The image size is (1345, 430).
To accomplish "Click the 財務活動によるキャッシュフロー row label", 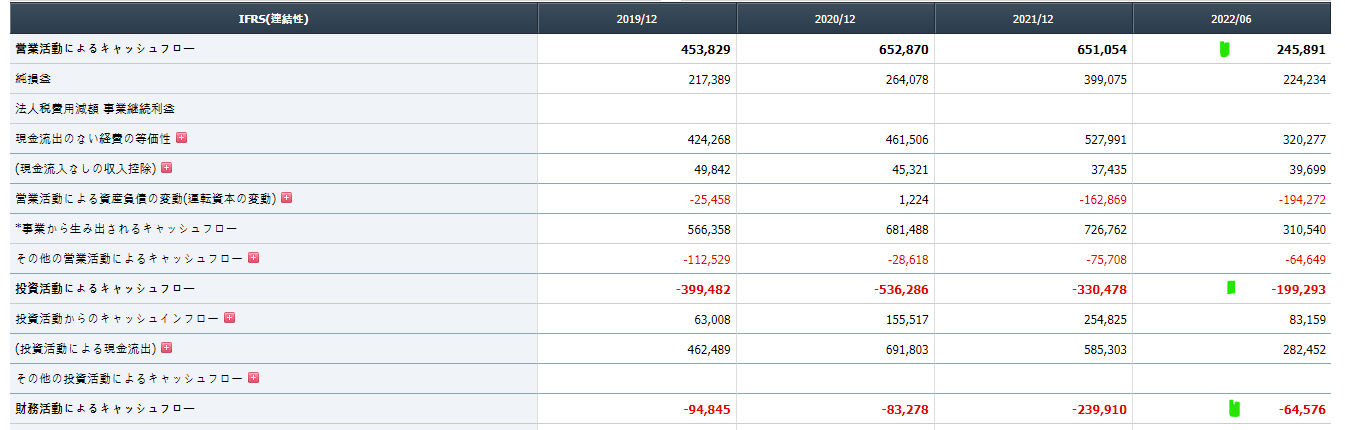I will coord(105,409).
